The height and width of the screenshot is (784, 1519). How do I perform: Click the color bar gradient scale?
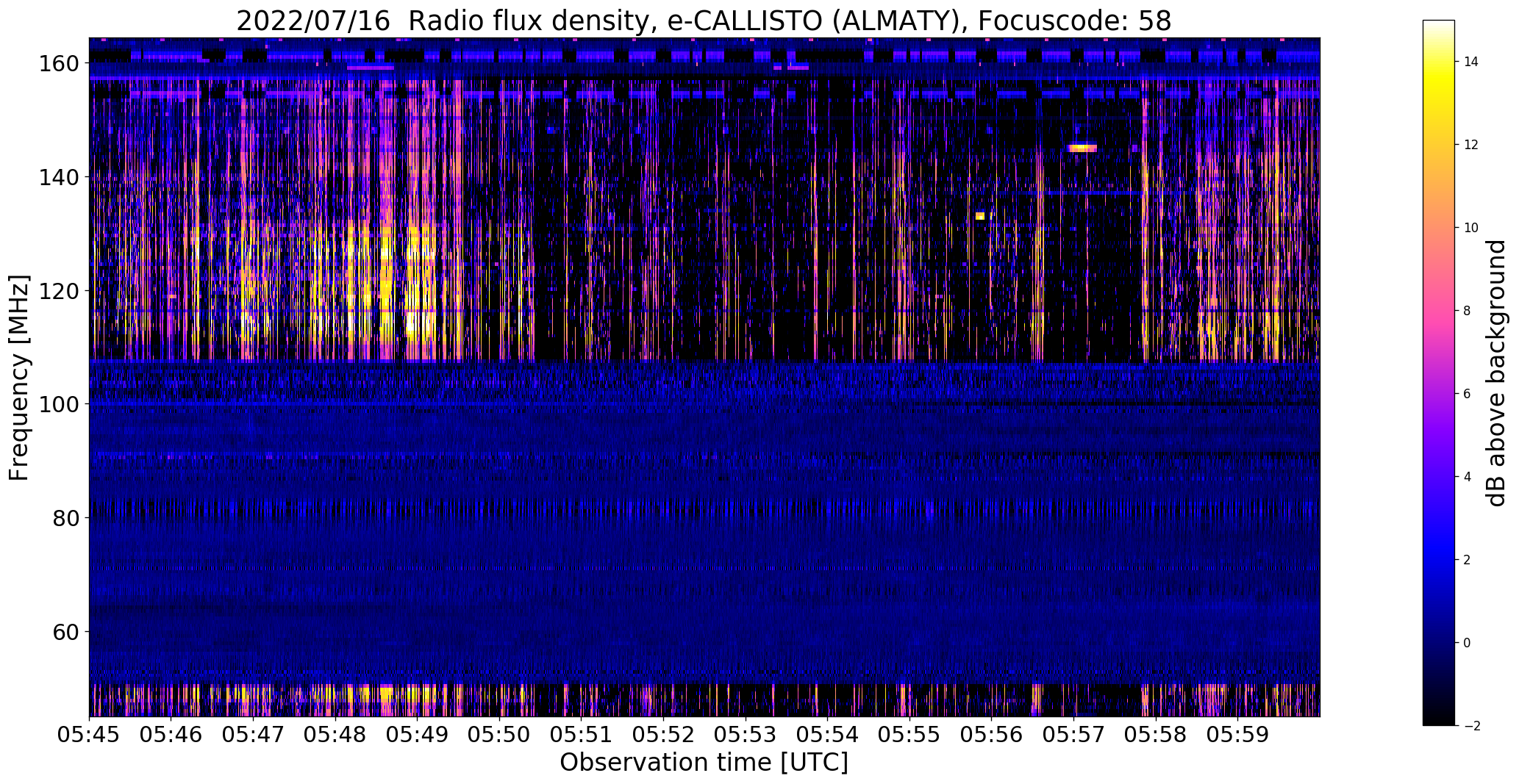pos(1438,373)
